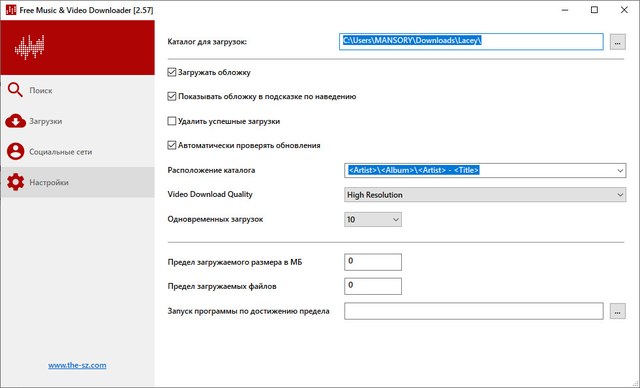
Task: Click the downloaded files limit field
Action: 373,286
